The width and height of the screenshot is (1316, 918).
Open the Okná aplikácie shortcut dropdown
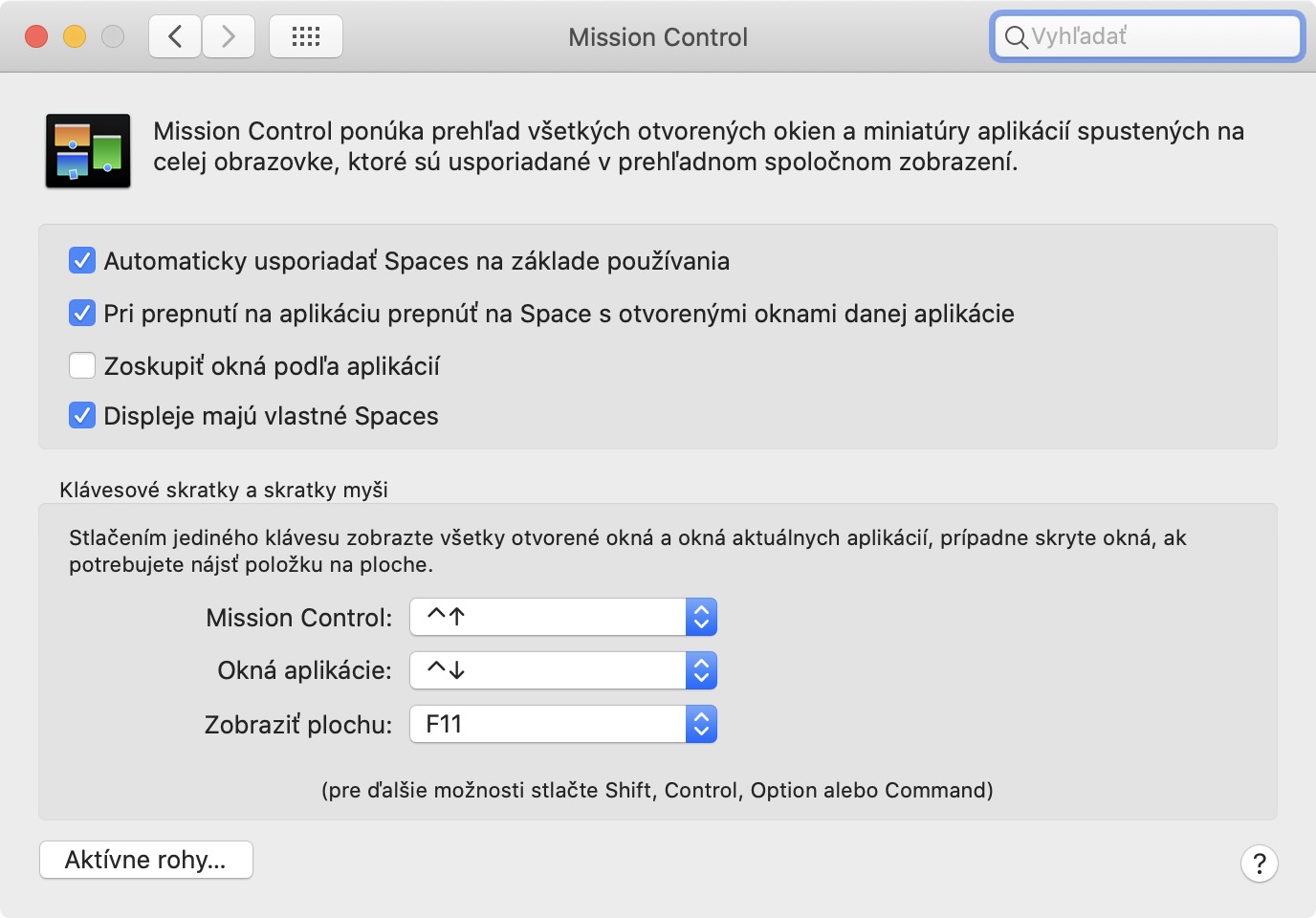(x=563, y=670)
